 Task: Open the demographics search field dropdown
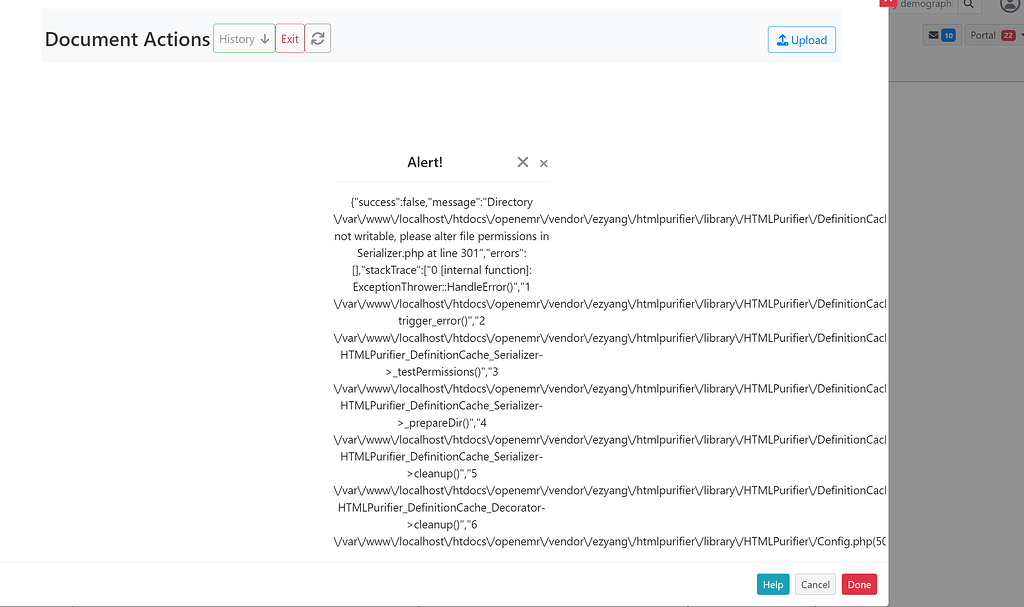pos(925,5)
